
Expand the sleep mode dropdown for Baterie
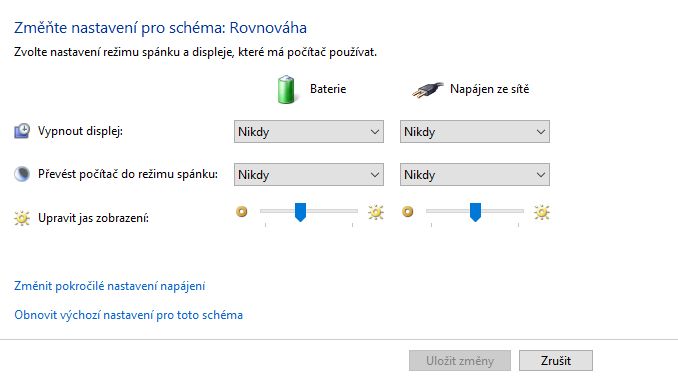click(309, 174)
